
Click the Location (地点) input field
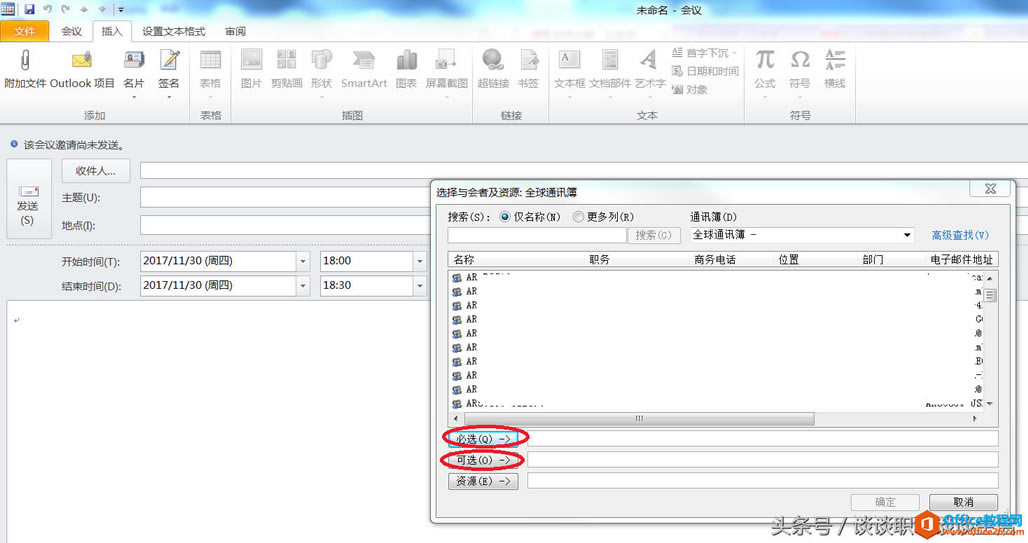click(285, 225)
